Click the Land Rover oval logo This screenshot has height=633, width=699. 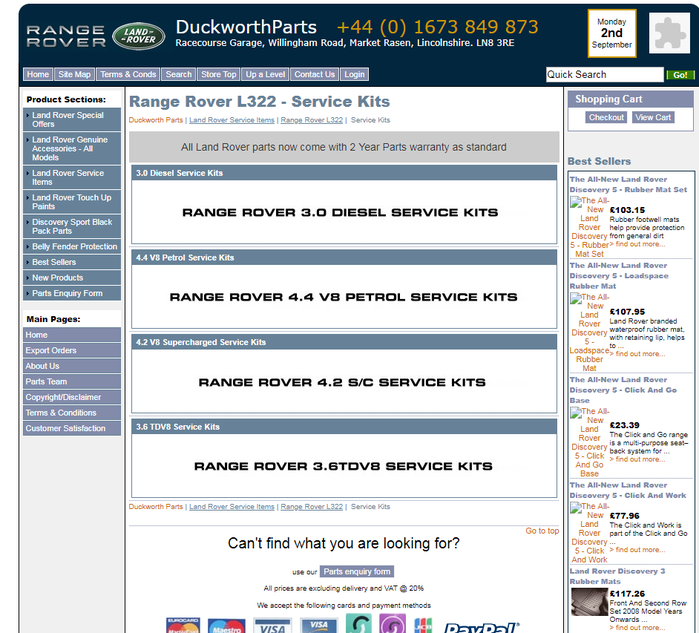tap(138, 36)
